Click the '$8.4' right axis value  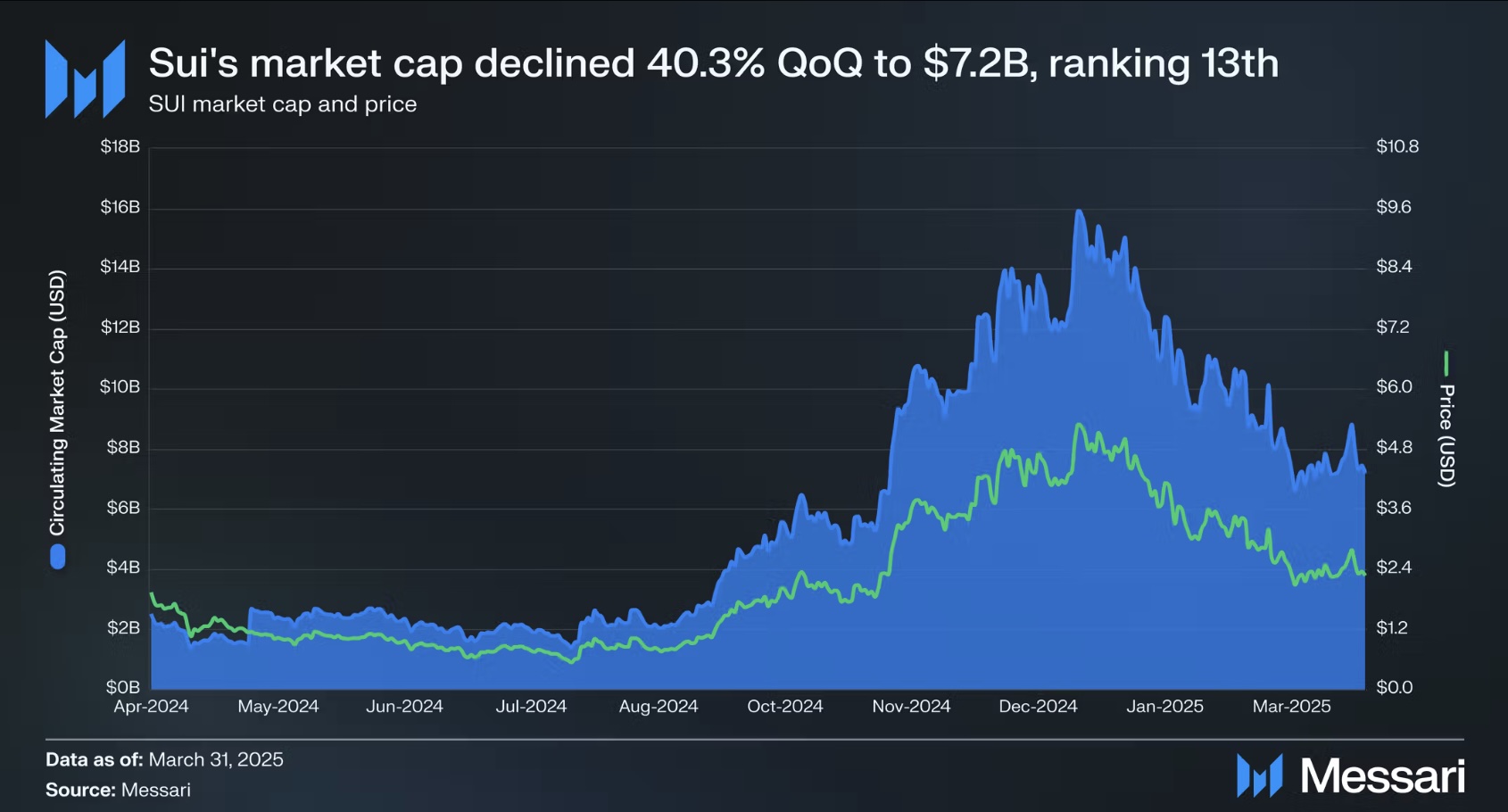[x=1394, y=267]
